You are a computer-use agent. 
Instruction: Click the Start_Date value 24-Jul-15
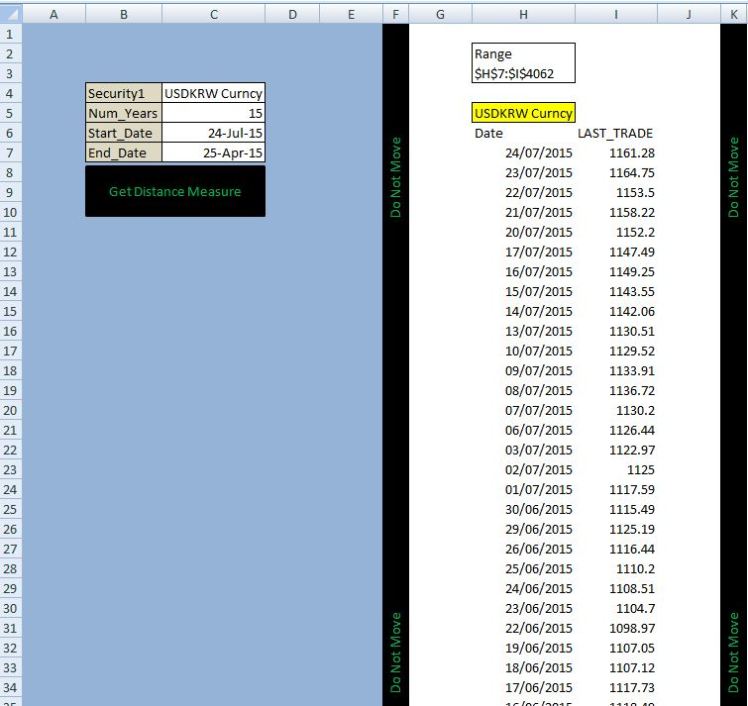click(213, 133)
